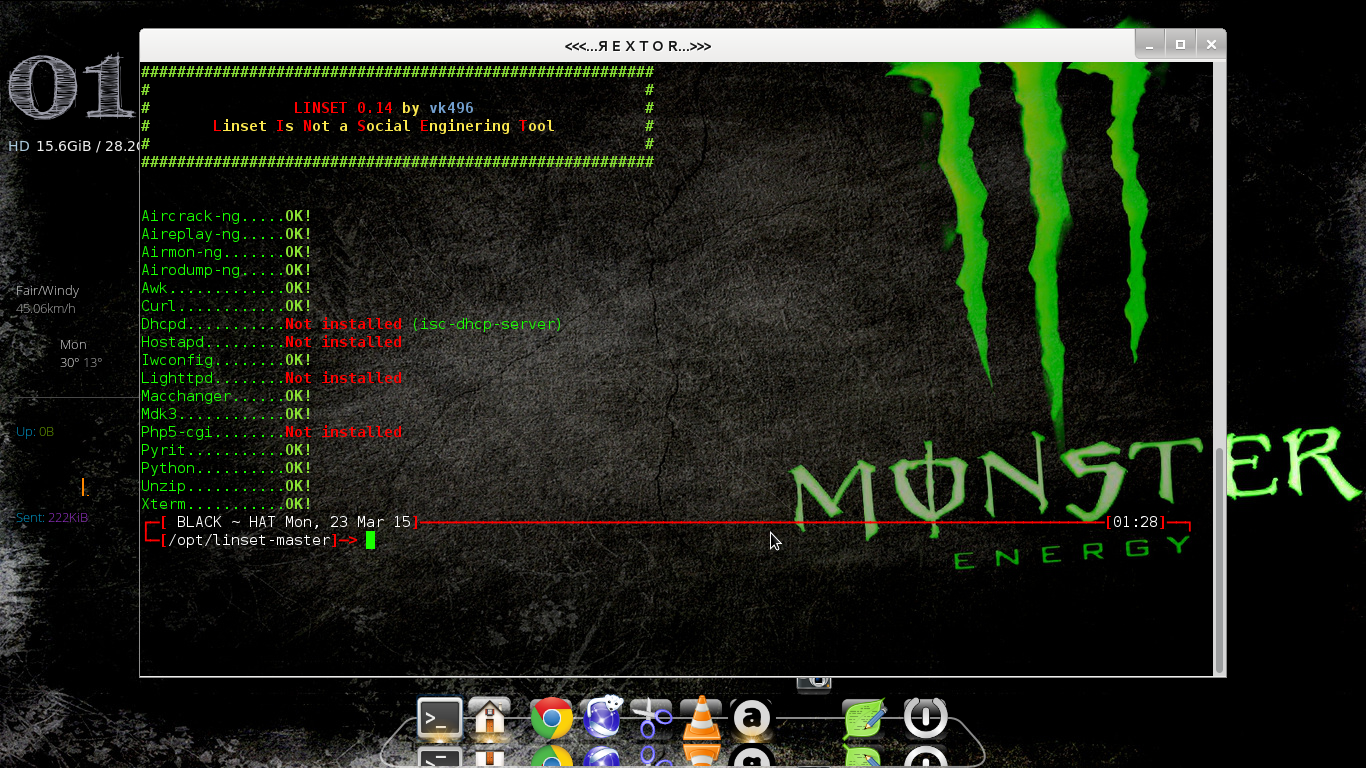Close the REXTOR terminal window

(x=1211, y=45)
